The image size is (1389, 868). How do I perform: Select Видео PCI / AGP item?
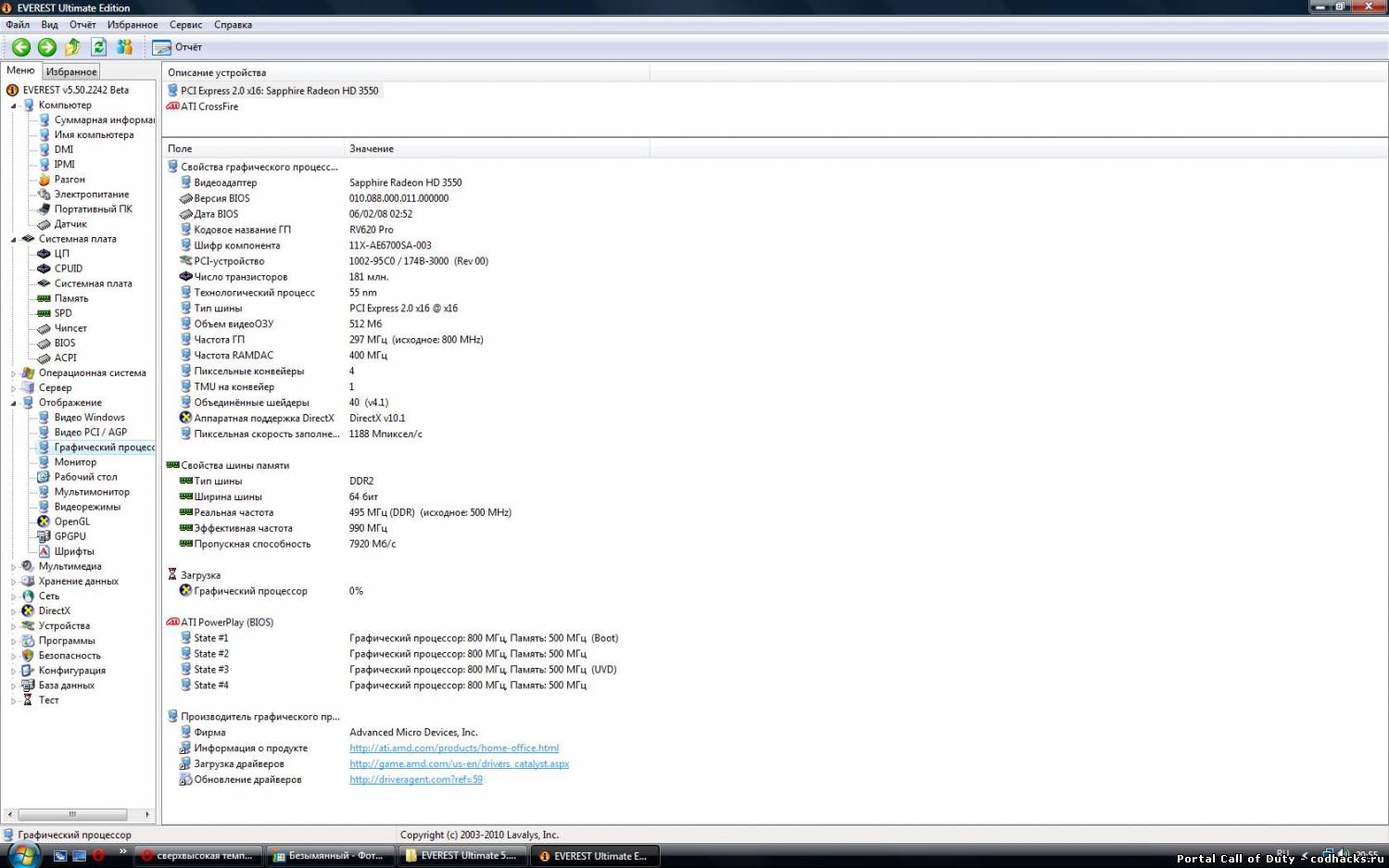(x=90, y=433)
